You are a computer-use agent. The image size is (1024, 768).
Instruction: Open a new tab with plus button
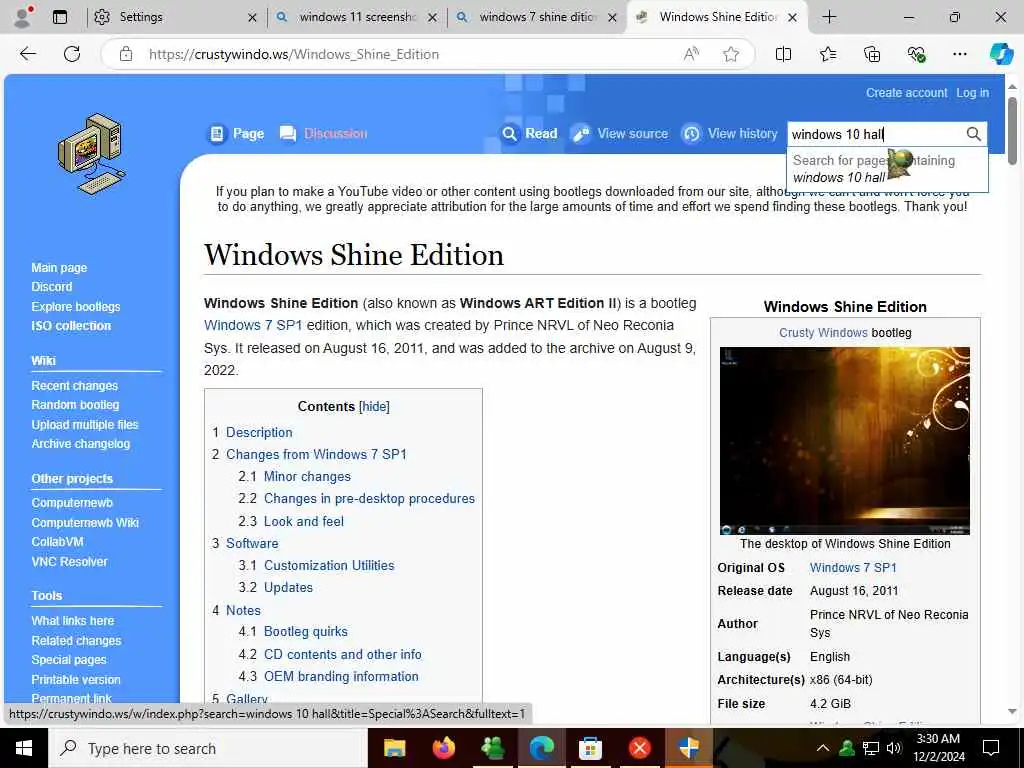point(829,17)
